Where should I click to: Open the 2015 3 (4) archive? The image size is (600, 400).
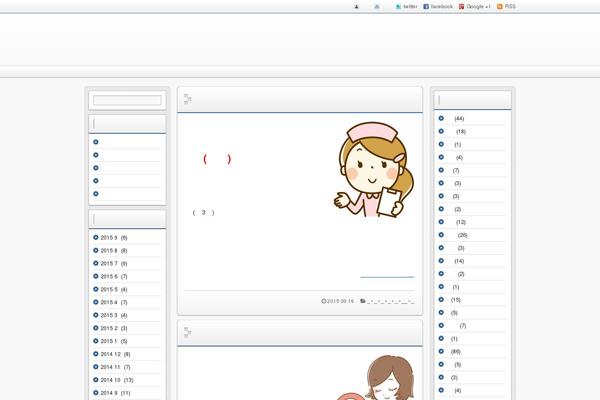pyautogui.click(x=114, y=315)
